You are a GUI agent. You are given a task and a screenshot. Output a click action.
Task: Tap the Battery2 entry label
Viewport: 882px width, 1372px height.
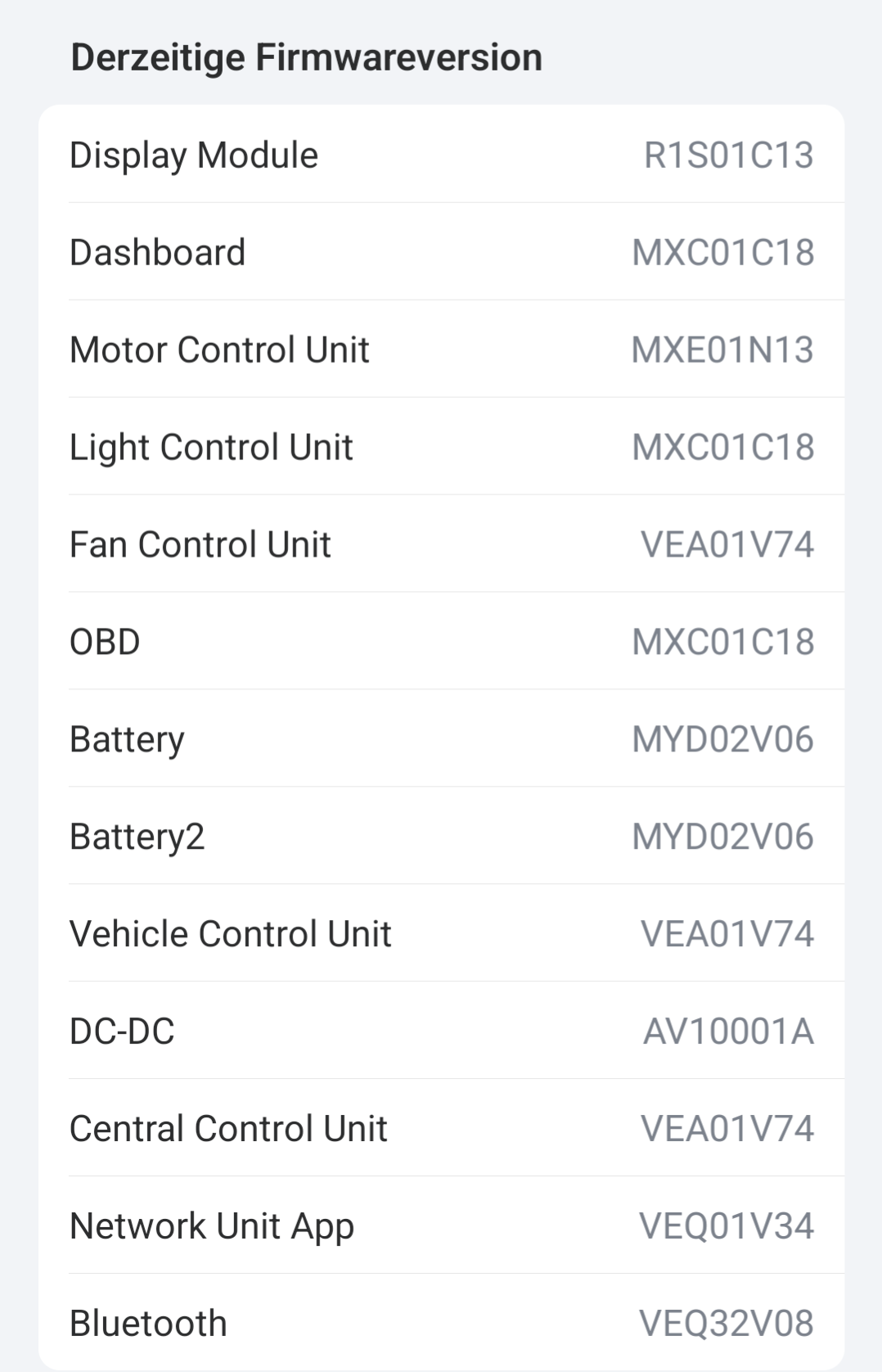tap(137, 837)
